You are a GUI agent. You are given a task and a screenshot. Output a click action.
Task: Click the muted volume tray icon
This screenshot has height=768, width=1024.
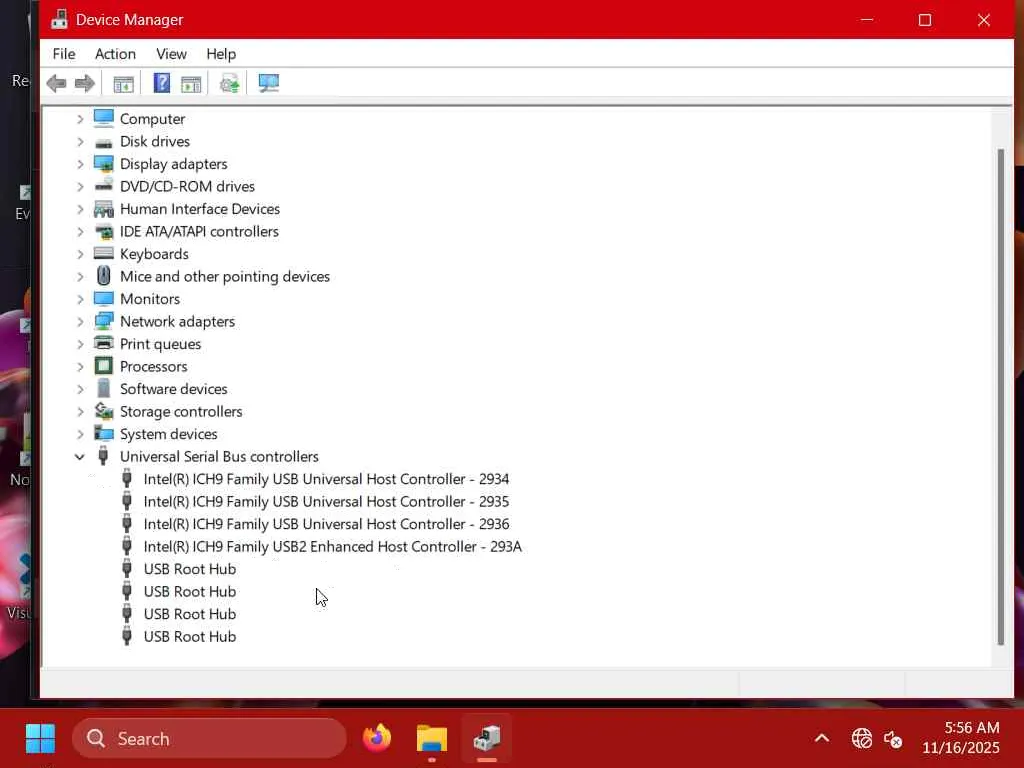click(893, 739)
